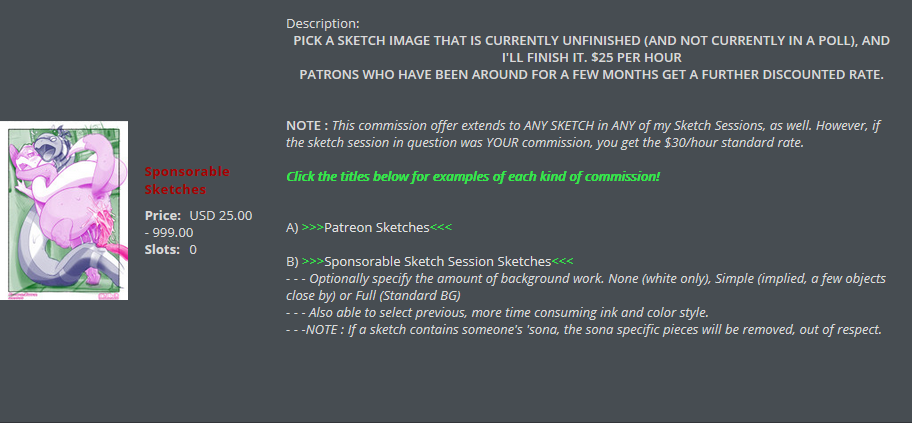Viewport: 912px width, 423px height.
Task: Click green >>> arrows before Patreon Sketches
Action: point(312,228)
